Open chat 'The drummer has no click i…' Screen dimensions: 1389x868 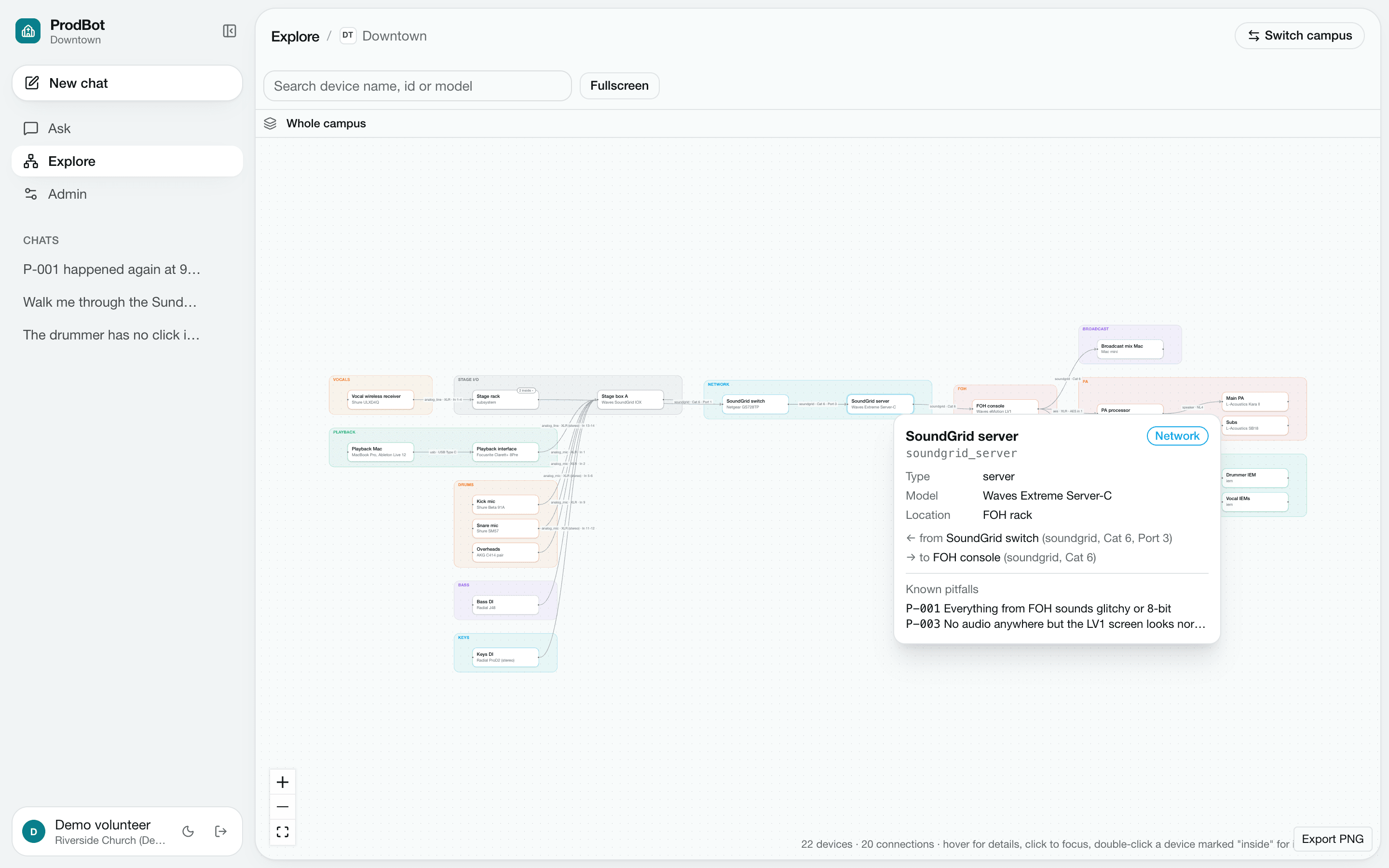point(127,335)
